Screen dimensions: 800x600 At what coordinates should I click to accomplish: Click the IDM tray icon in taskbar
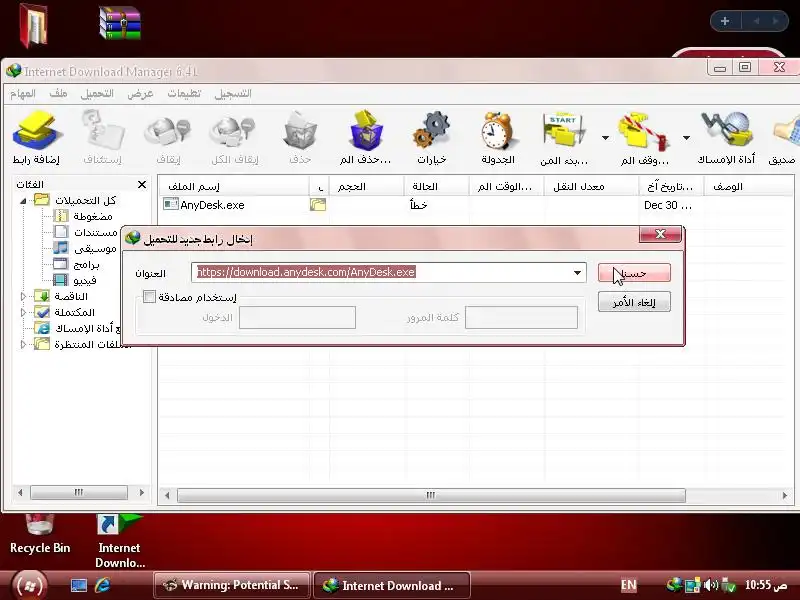click(x=675, y=584)
